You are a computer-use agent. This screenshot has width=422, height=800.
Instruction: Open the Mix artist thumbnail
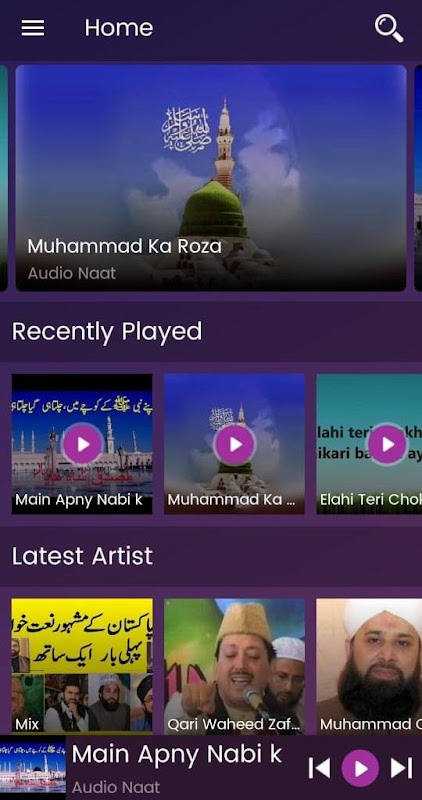(x=82, y=666)
